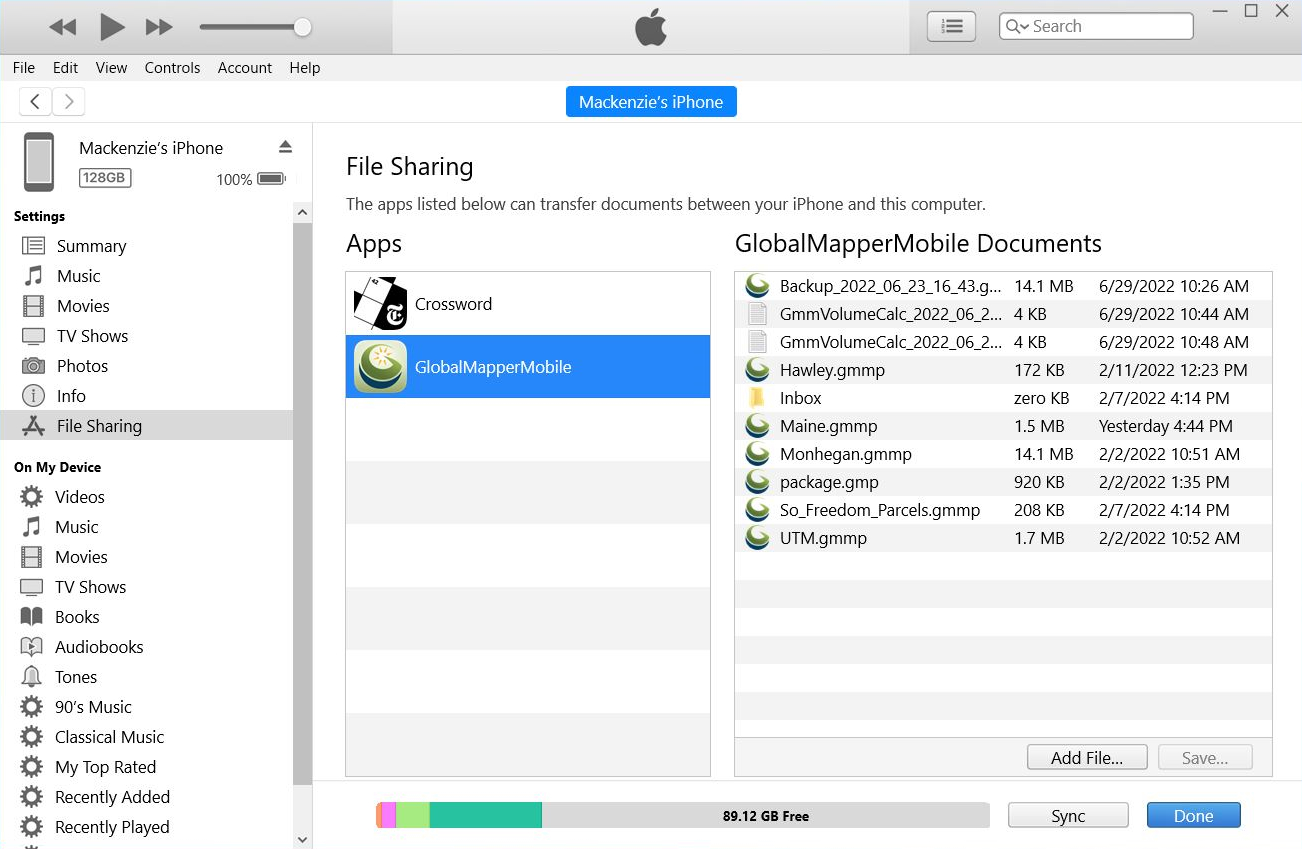Screen dimensions: 1302x849
Task: Click the Fast-forward next track icon
Action: click(x=159, y=27)
